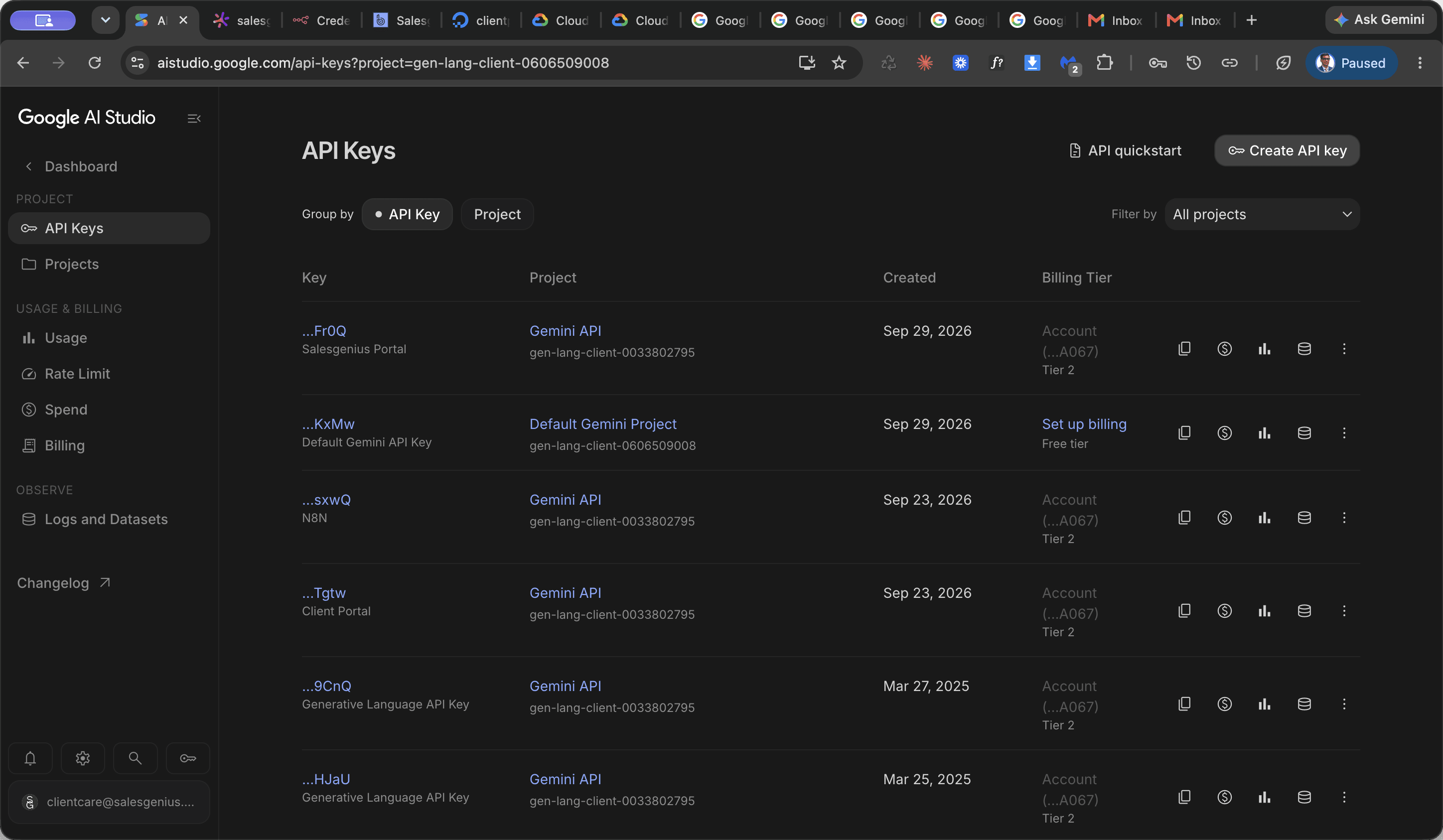Group keys by API Key

pos(407,214)
